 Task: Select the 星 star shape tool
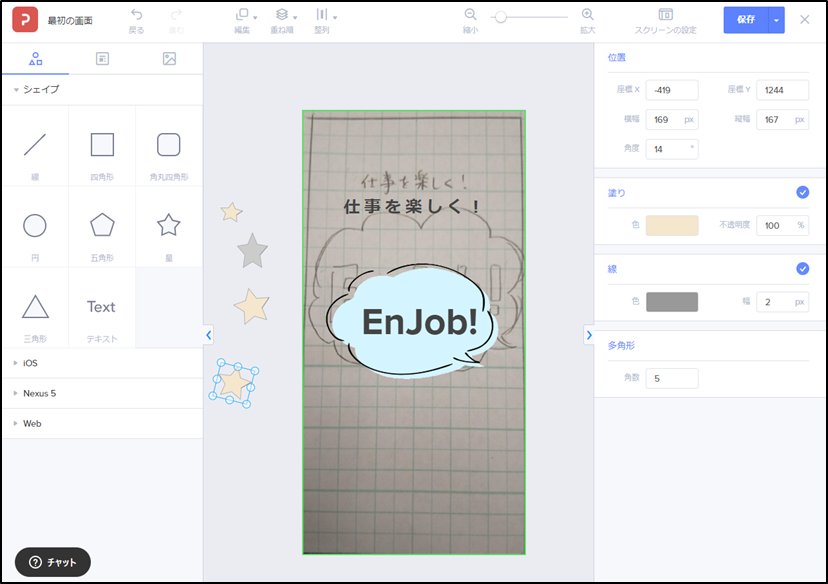tap(168, 226)
